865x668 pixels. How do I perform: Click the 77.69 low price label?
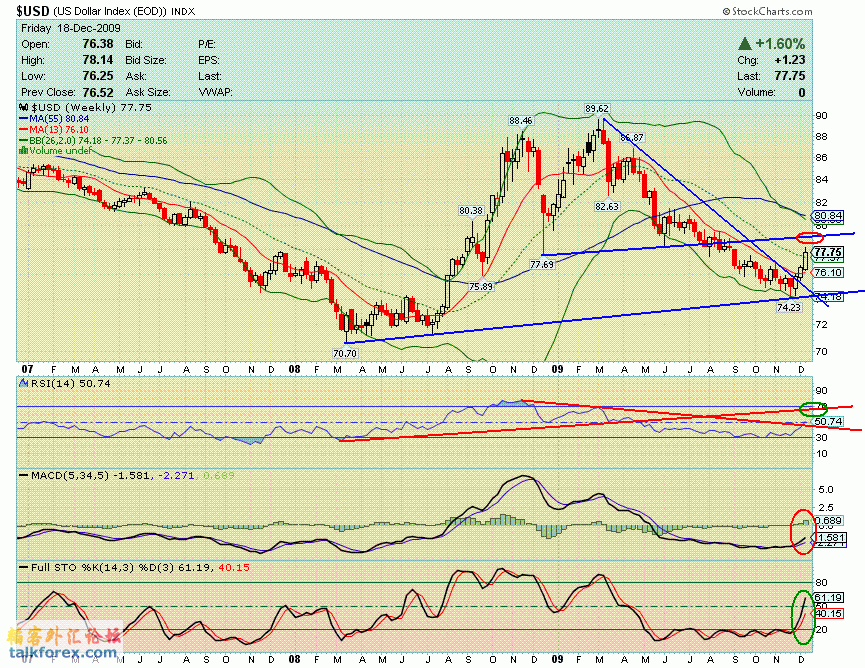tap(542, 265)
